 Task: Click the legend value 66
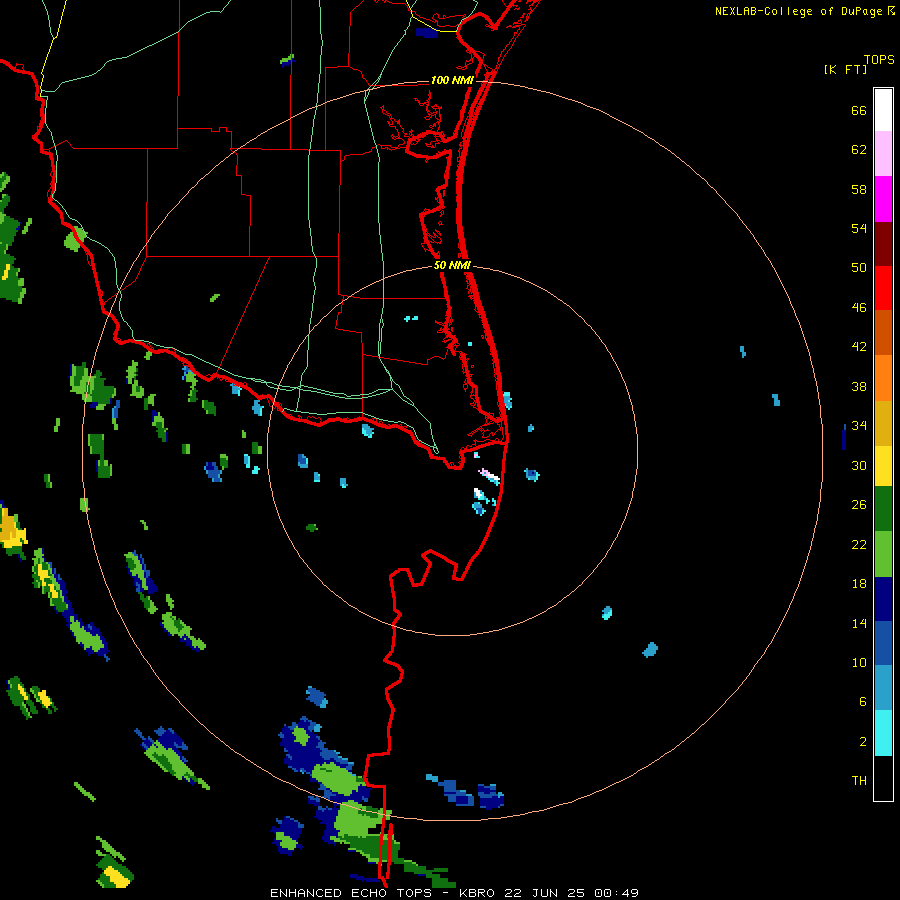[x=859, y=111]
